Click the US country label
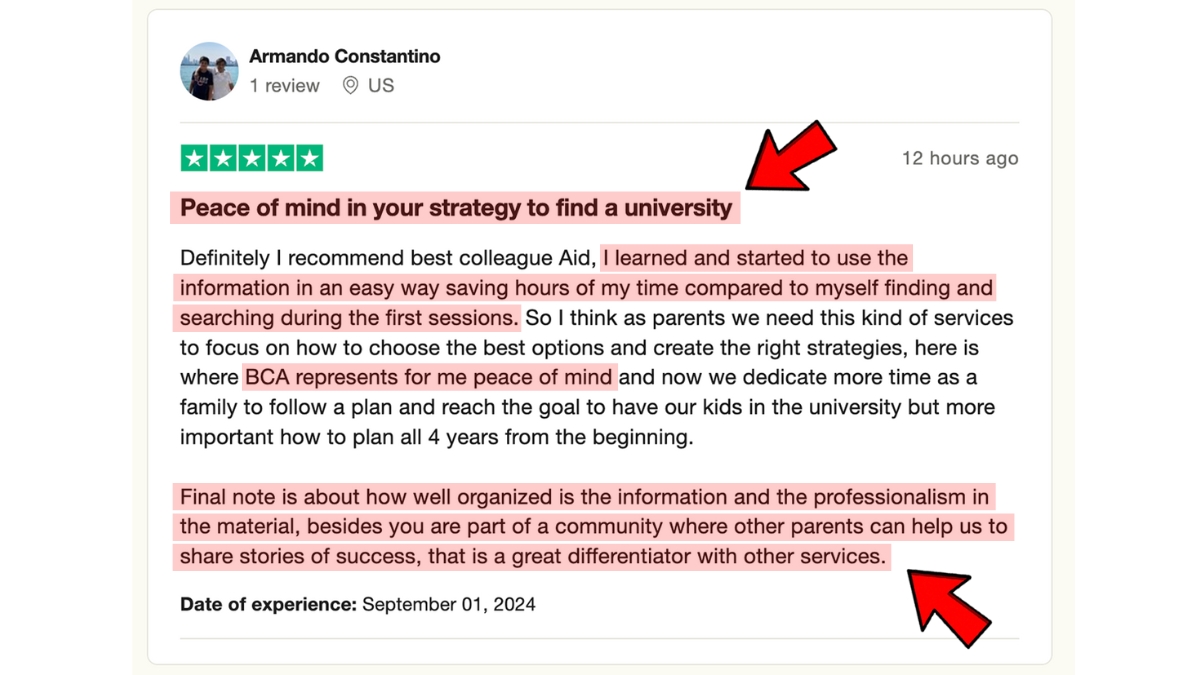Image resolution: width=1200 pixels, height=675 pixels. [x=381, y=86]
